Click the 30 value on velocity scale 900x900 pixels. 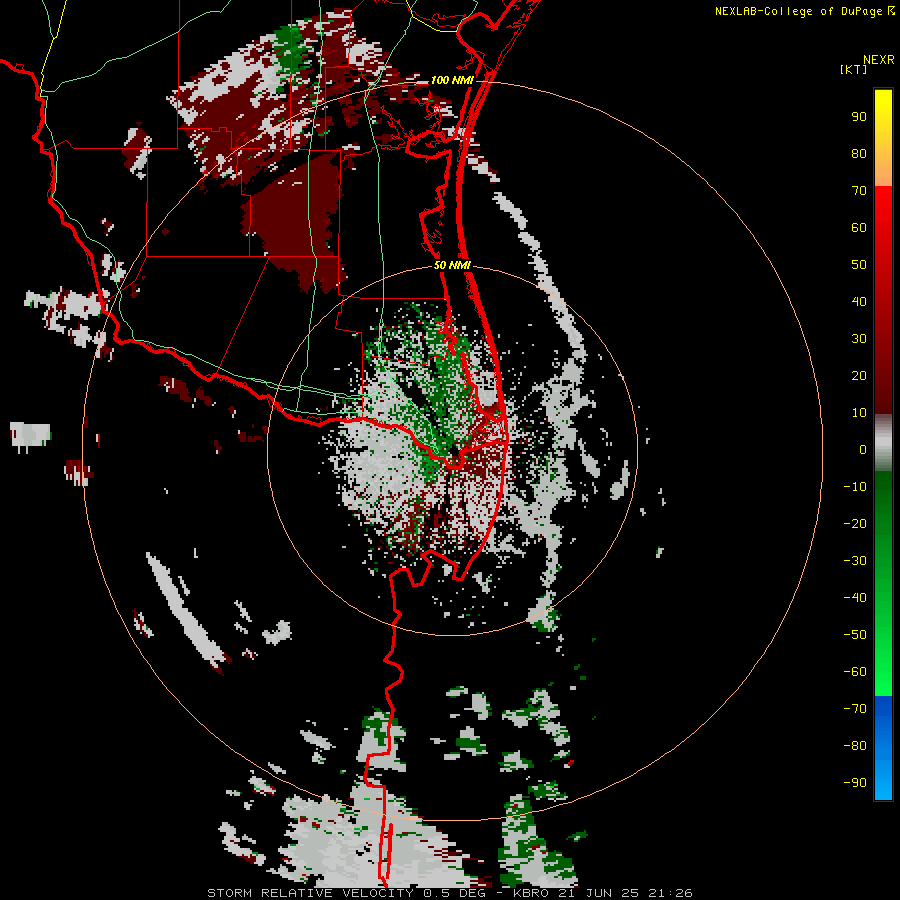tap(859, 339)
